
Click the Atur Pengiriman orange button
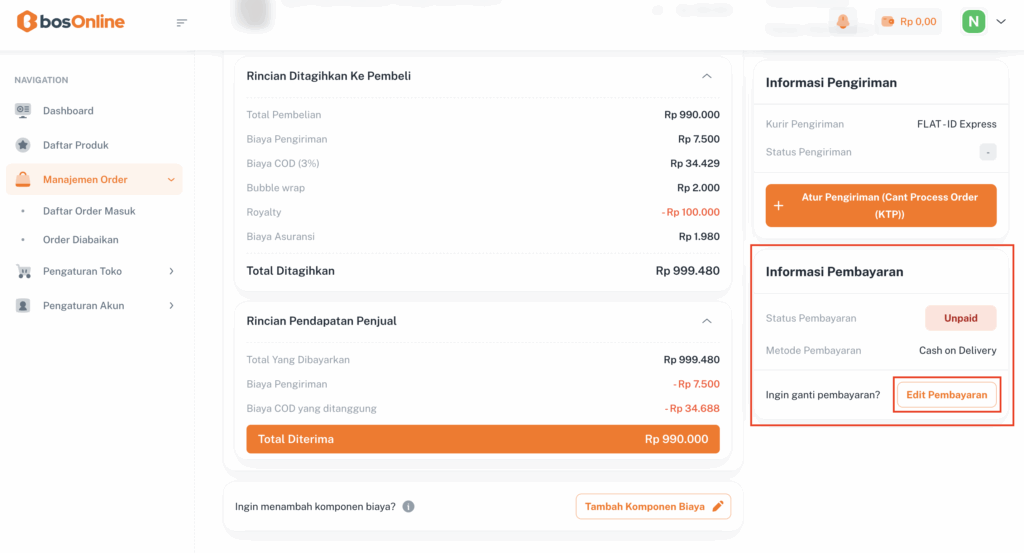click(881, 205)
